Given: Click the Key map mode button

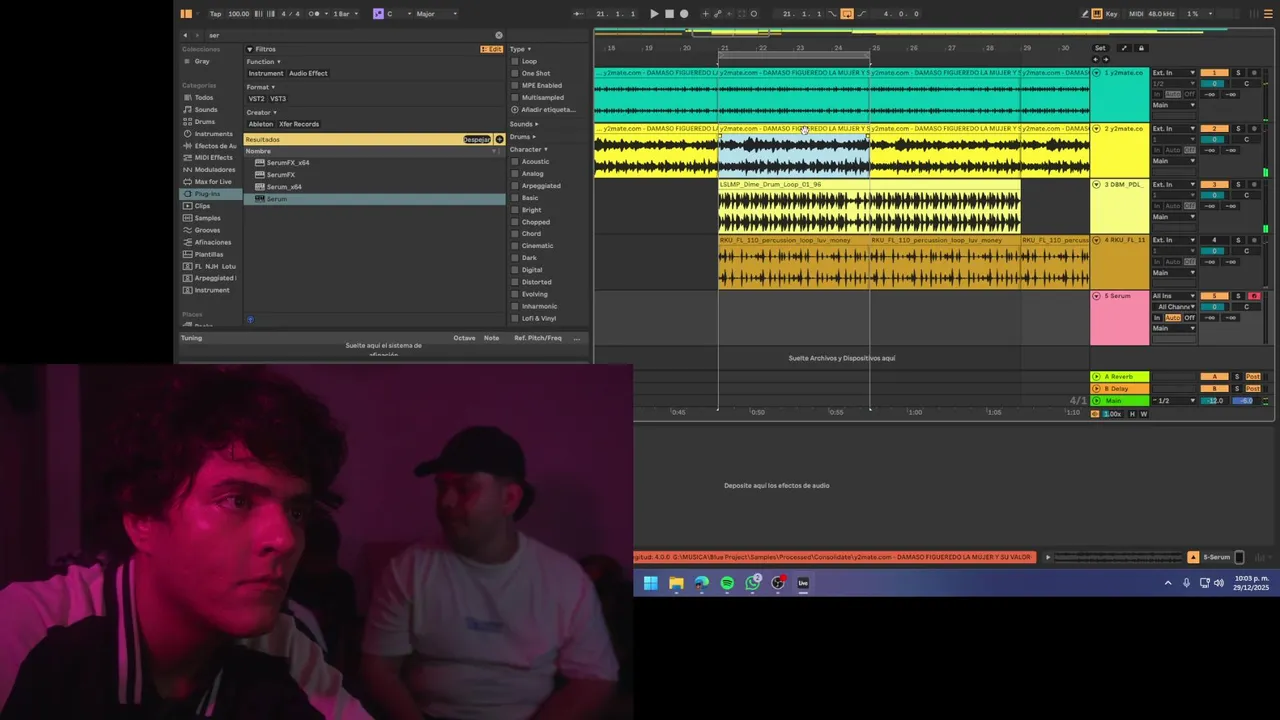Looking at the screenshot, I should (x=1112, y=14).
